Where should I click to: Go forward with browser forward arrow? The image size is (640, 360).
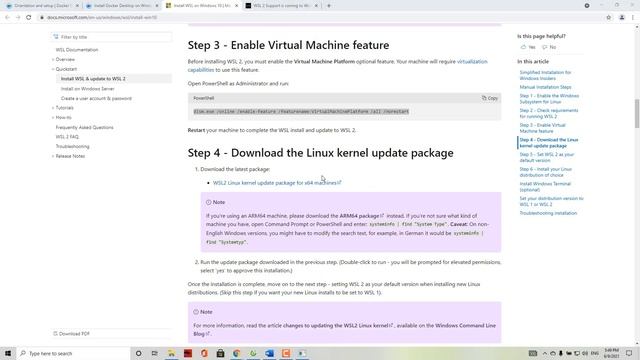pos(18,18)
